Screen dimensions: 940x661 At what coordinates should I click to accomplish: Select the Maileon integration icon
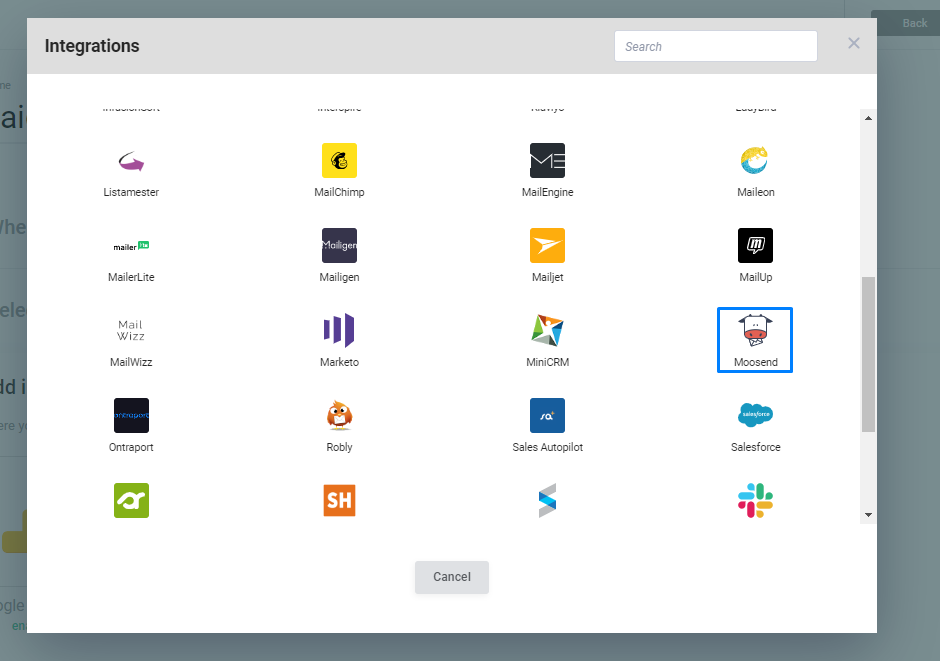[x=755, y=161]
